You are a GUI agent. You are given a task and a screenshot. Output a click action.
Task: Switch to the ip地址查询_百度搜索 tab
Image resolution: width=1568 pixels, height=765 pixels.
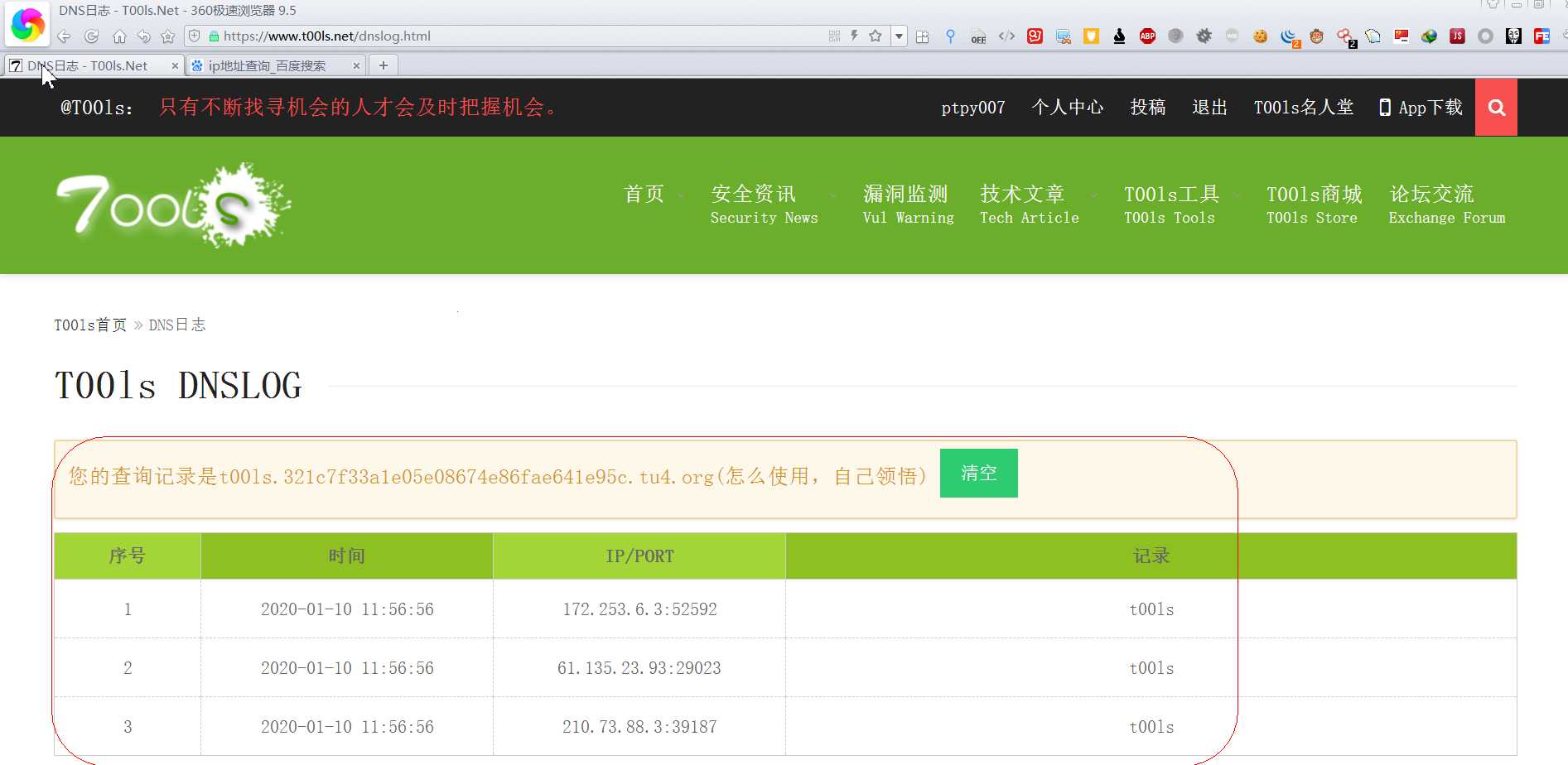point(276,65)
